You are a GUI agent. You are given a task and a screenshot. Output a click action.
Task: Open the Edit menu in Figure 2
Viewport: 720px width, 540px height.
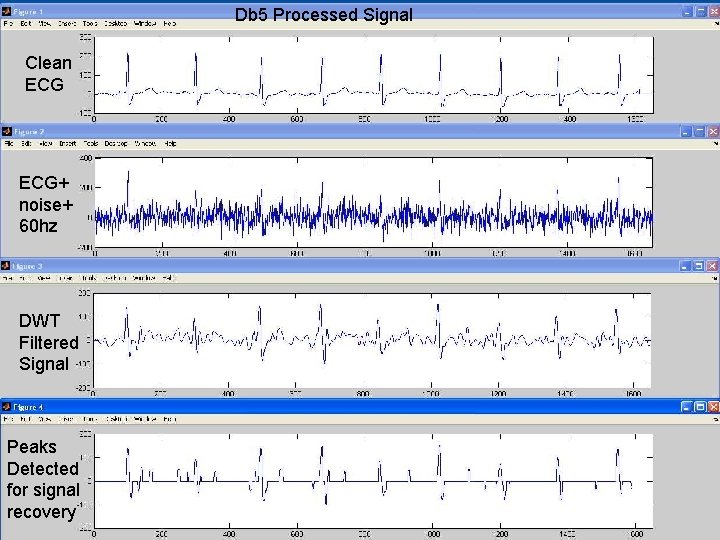26,143
